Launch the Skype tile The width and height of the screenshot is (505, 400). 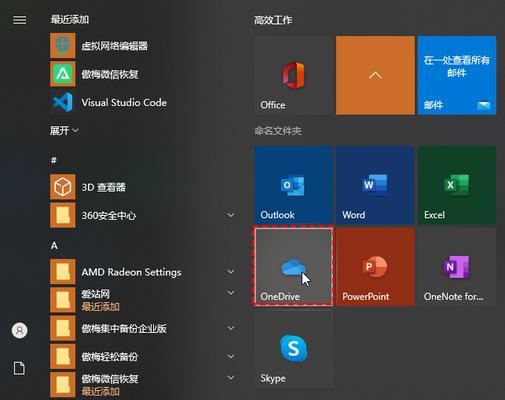tap(293, 348)
